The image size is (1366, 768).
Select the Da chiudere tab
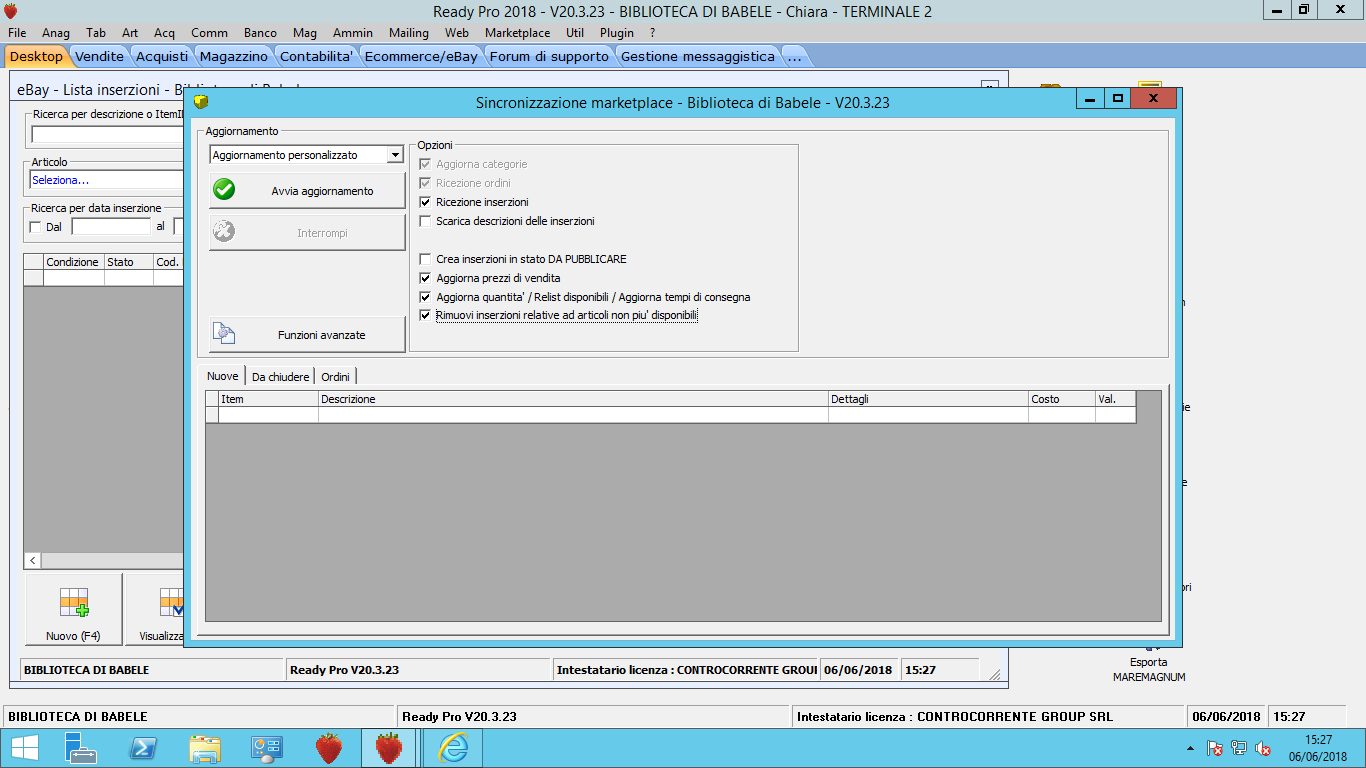pyautogui.click(x=280, y=377)
